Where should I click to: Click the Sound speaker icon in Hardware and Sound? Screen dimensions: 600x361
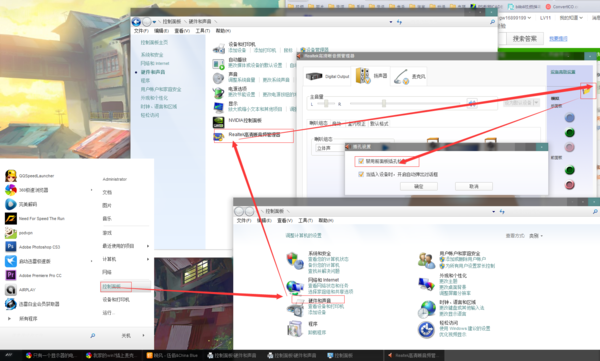tap(218, 78)
